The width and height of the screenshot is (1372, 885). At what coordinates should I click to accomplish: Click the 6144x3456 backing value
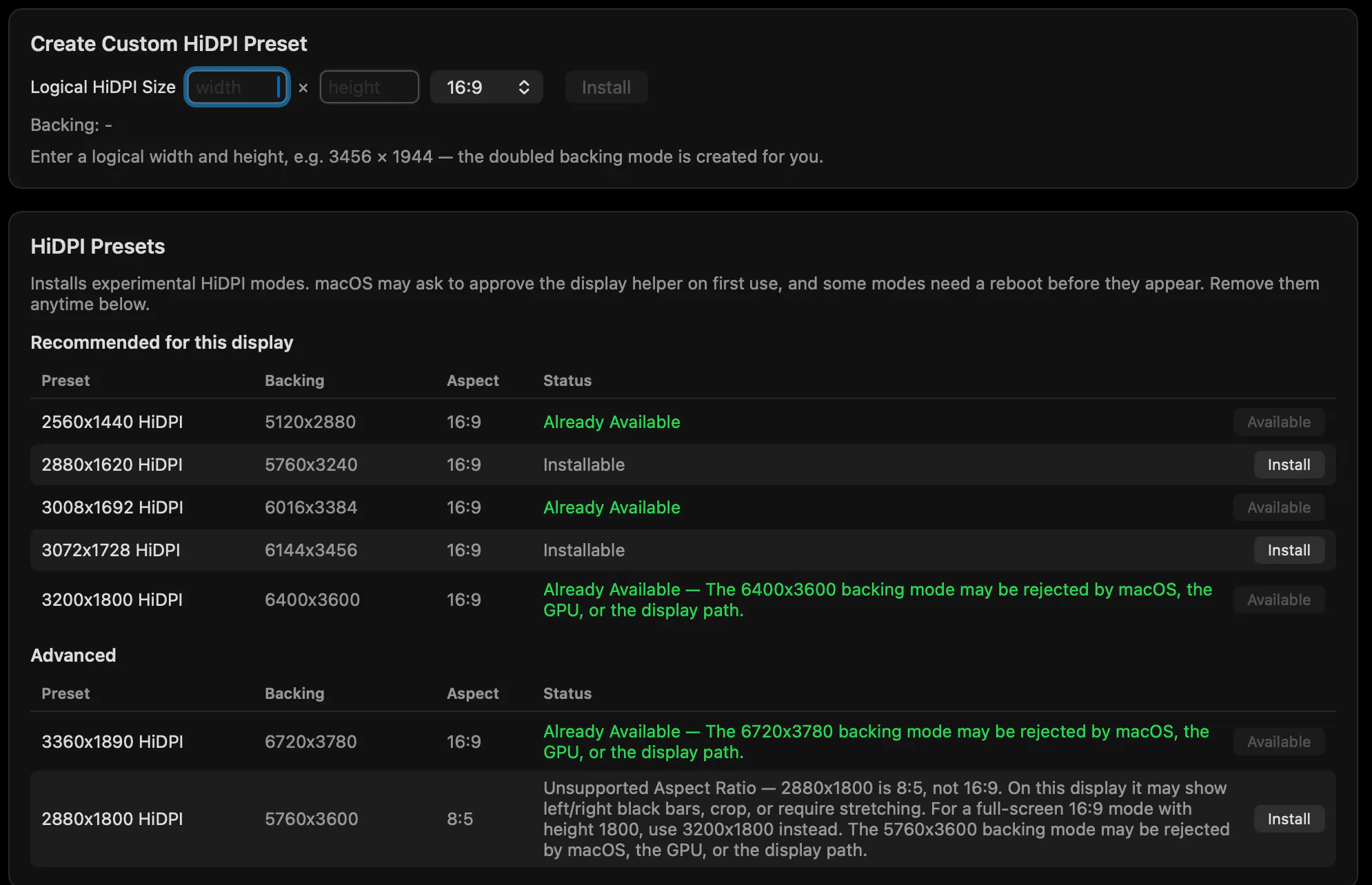tap(311, 550)
